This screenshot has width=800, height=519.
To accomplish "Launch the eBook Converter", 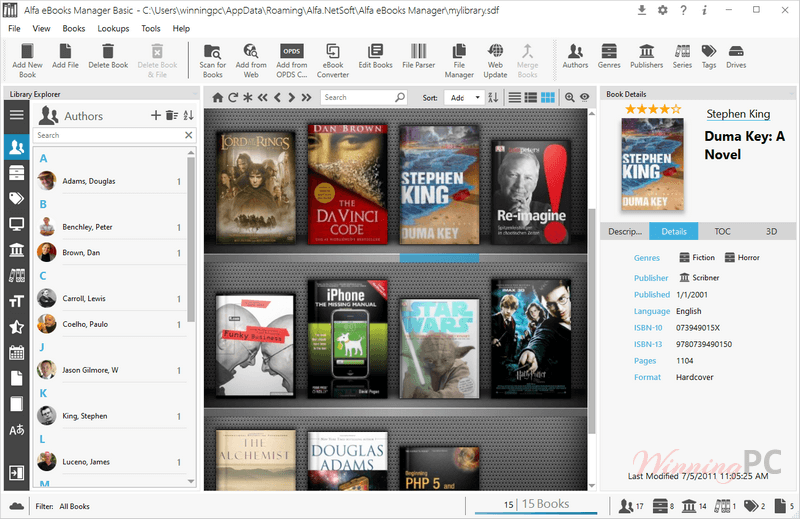I will point(333,60).
